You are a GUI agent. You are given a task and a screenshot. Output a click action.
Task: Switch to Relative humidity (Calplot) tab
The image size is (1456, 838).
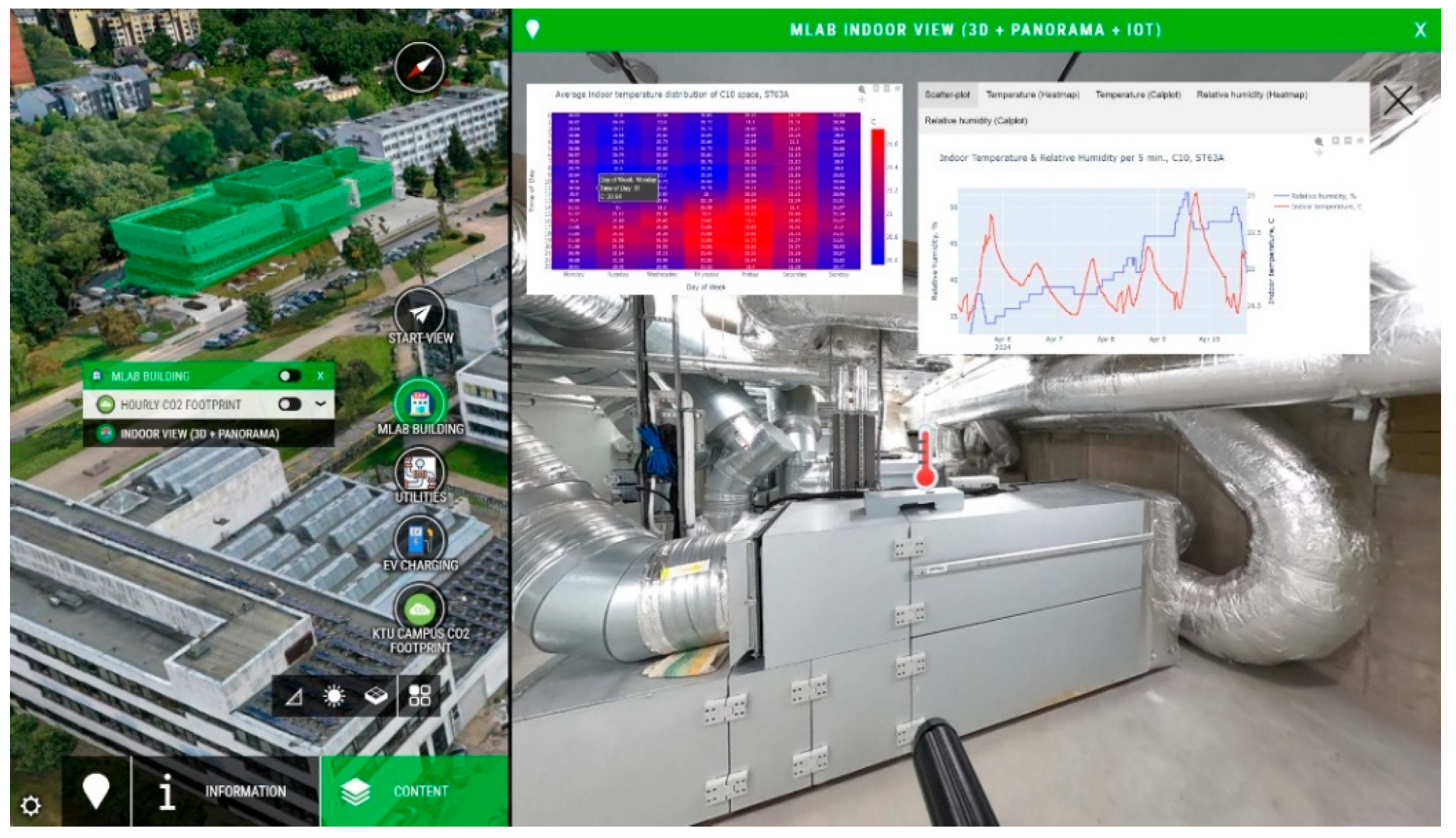click(x=975, y=121)
